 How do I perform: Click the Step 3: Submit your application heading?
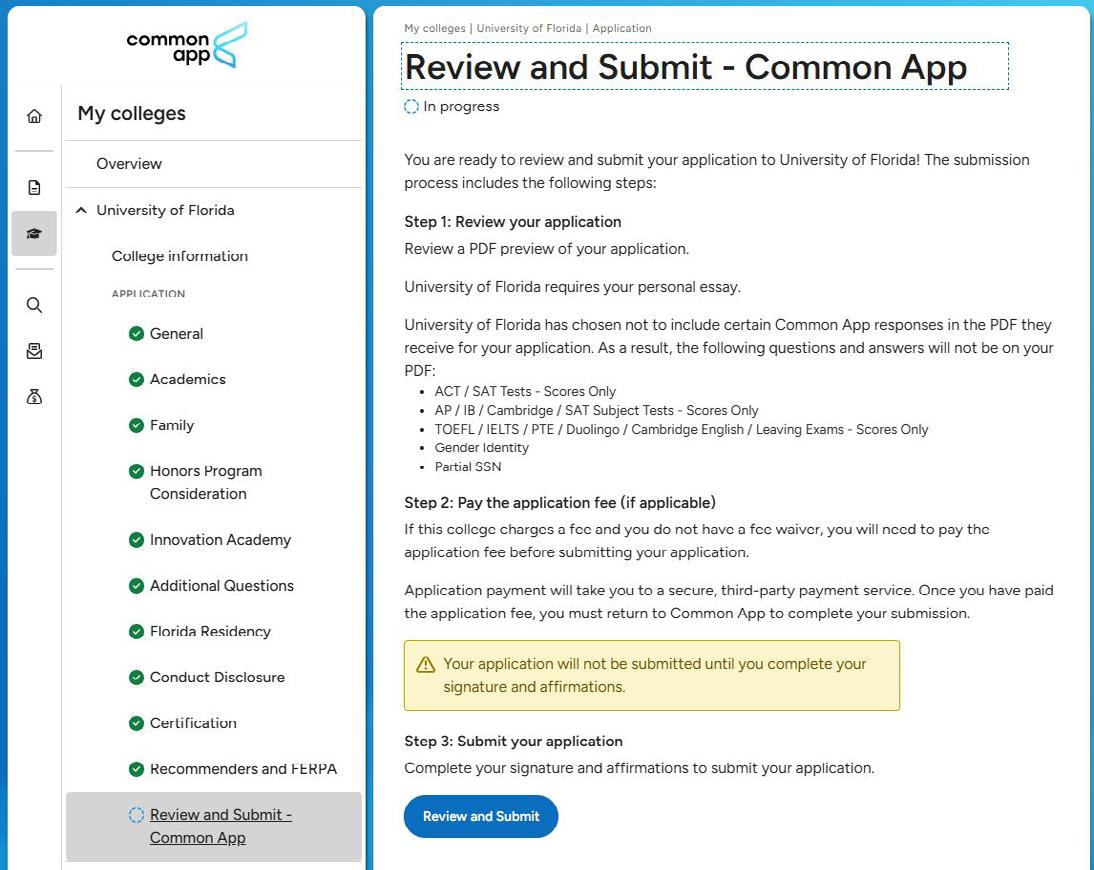(x=514, y=742)
